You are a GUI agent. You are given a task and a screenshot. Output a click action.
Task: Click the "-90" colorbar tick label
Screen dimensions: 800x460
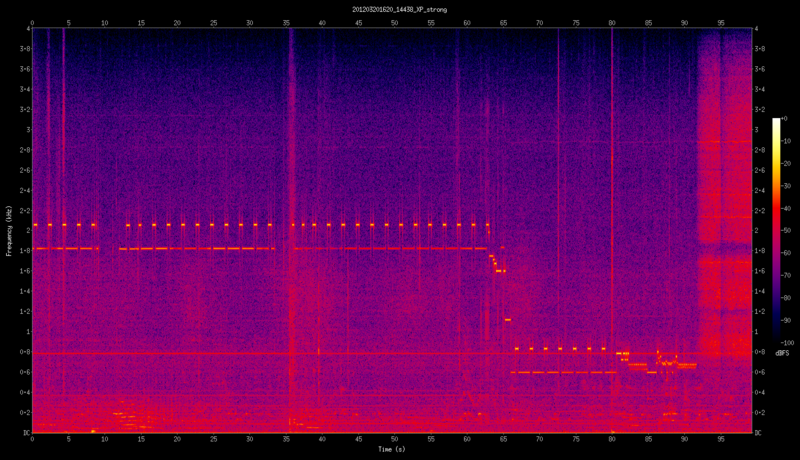point(785,320)
